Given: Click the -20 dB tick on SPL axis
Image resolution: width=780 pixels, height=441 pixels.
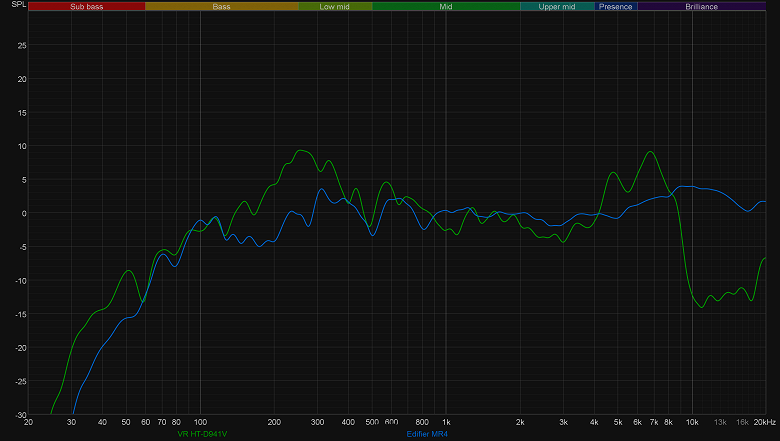Looking at the screenshot, I should (x=20, y=348).
